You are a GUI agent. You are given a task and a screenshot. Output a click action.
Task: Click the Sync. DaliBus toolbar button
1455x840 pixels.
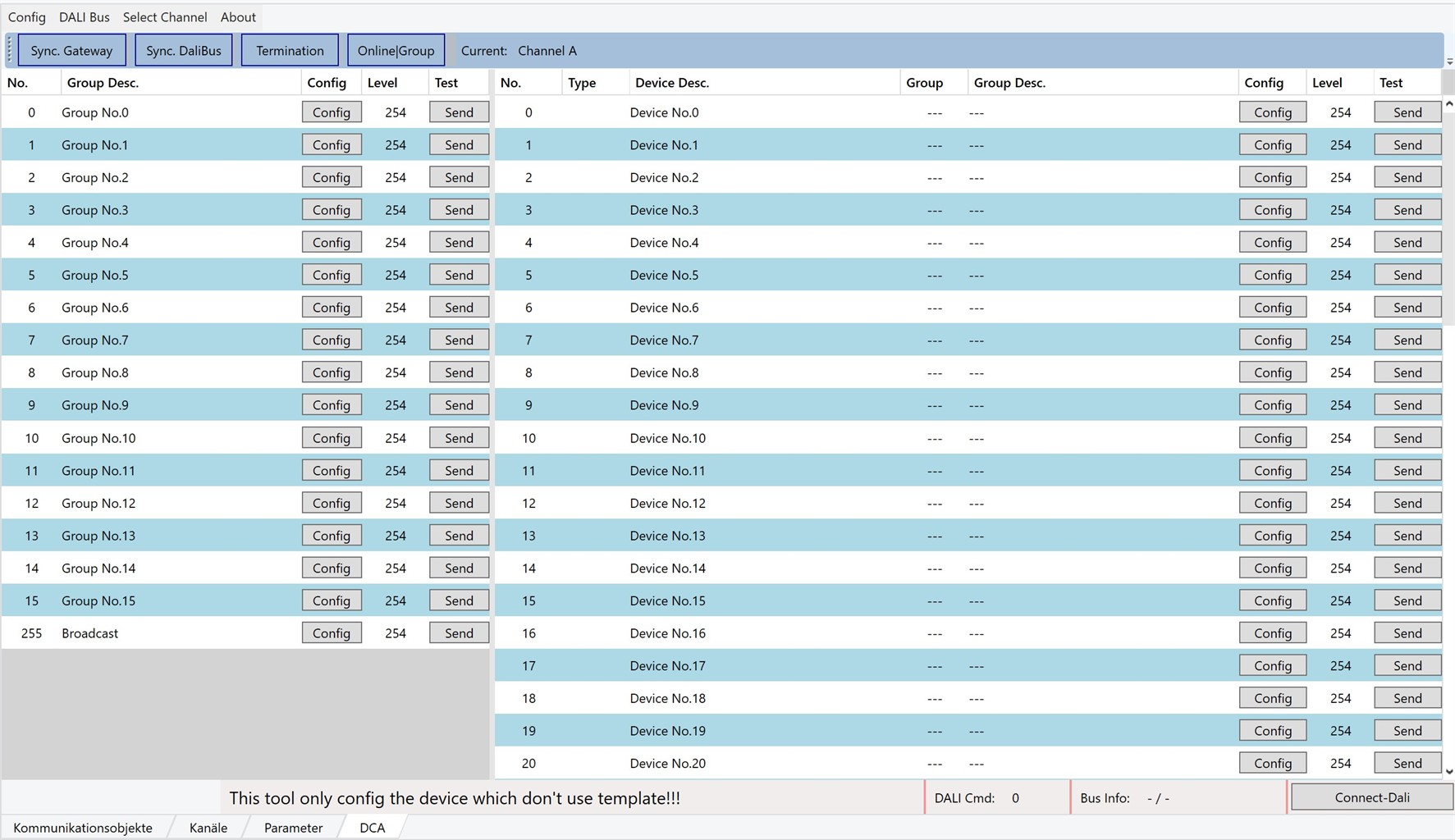point(184,50)
